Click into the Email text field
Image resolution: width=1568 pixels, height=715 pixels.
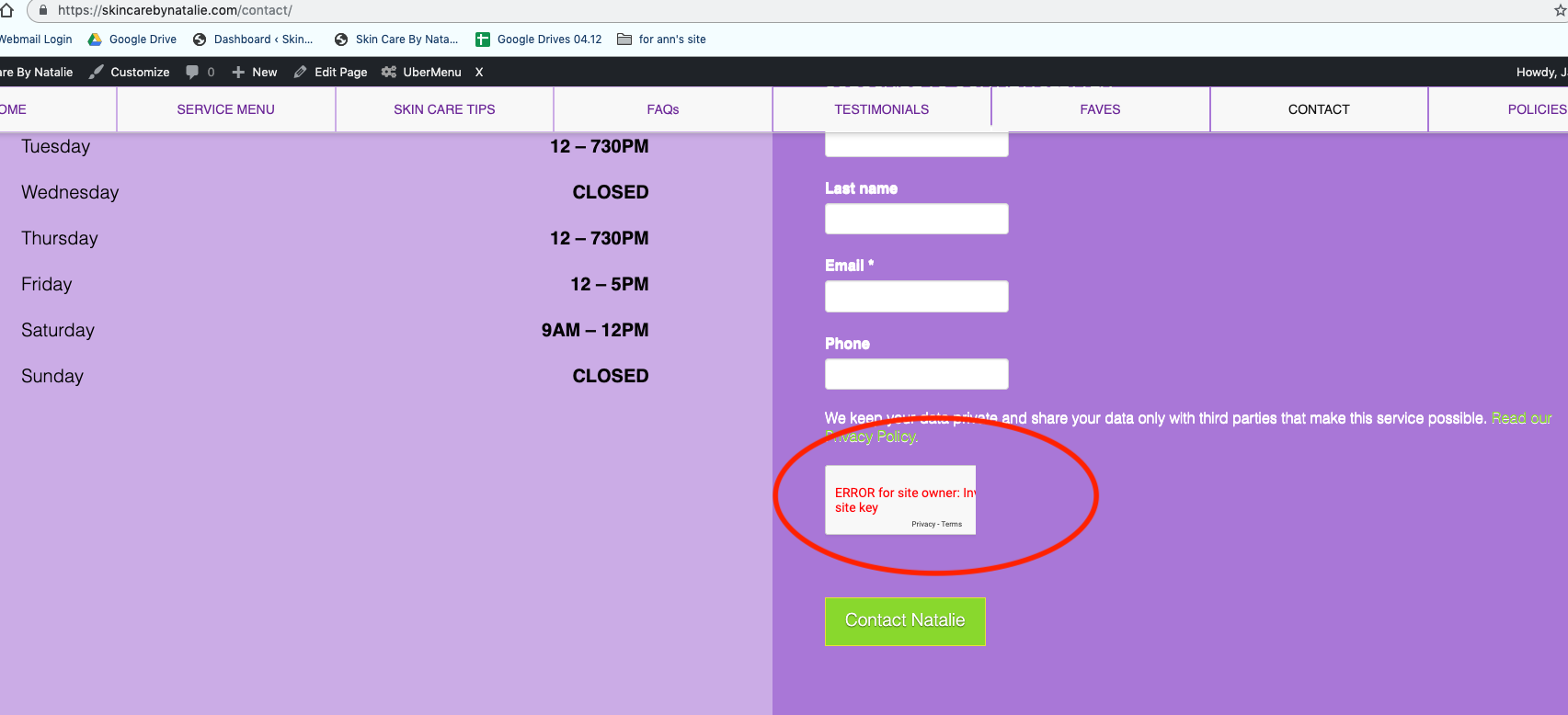pos(917,296)
